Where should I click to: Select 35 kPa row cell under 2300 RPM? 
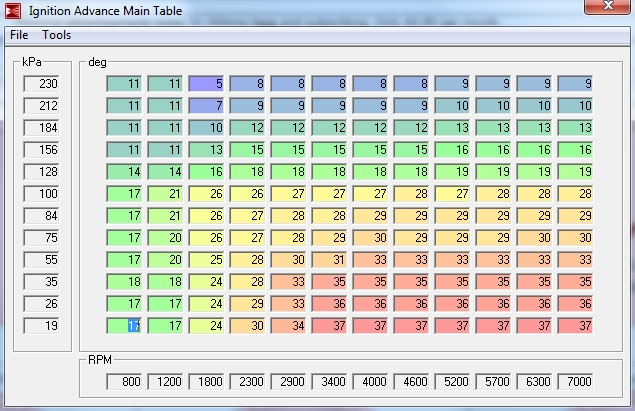click(247, 281)
